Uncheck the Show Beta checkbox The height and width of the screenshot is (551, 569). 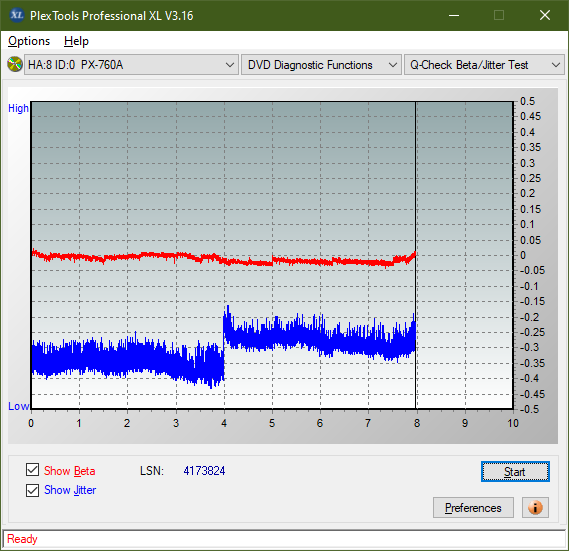(x=32, y=470)
